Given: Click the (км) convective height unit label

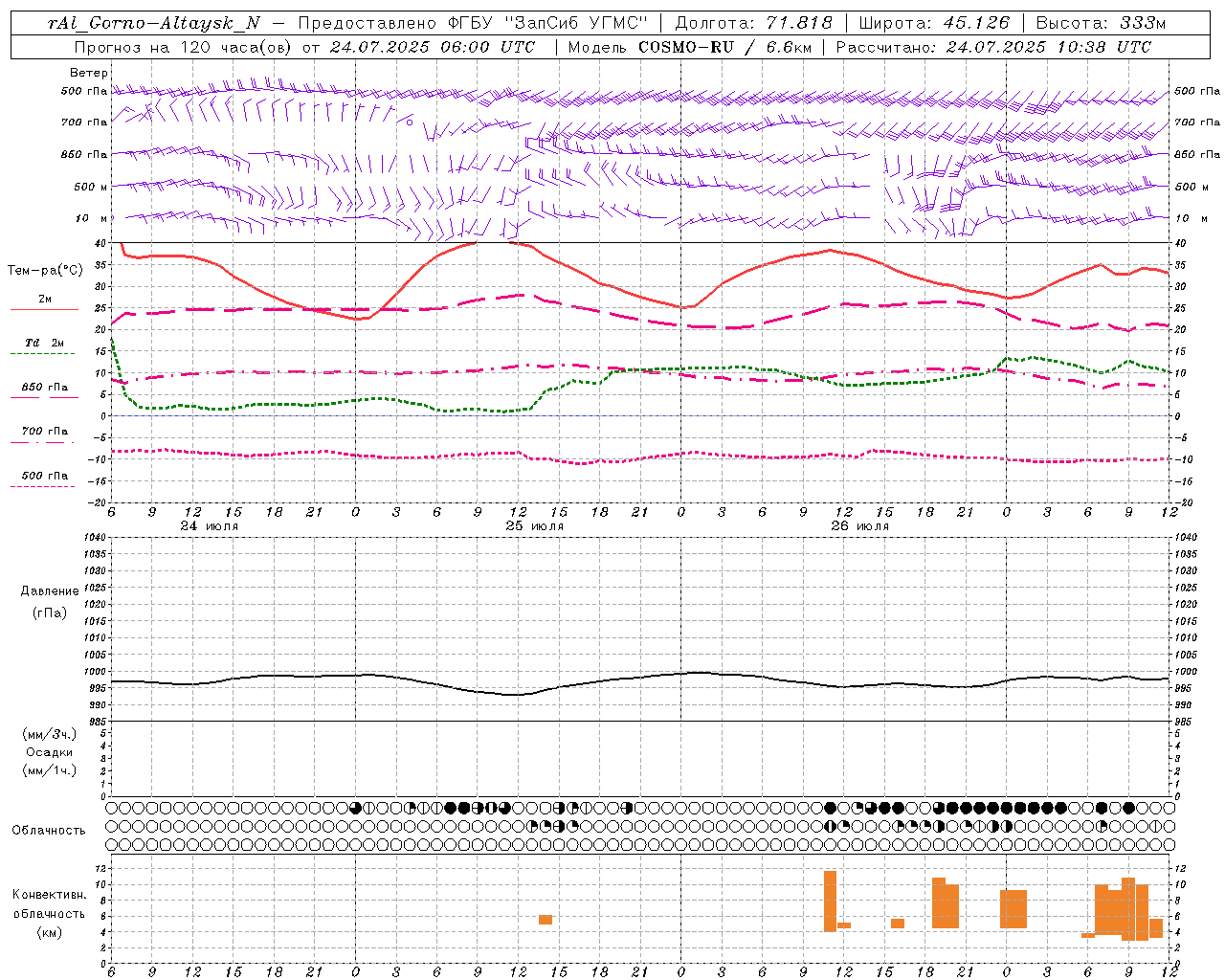Looking at the screenshot, I should (x=50, y=932).
